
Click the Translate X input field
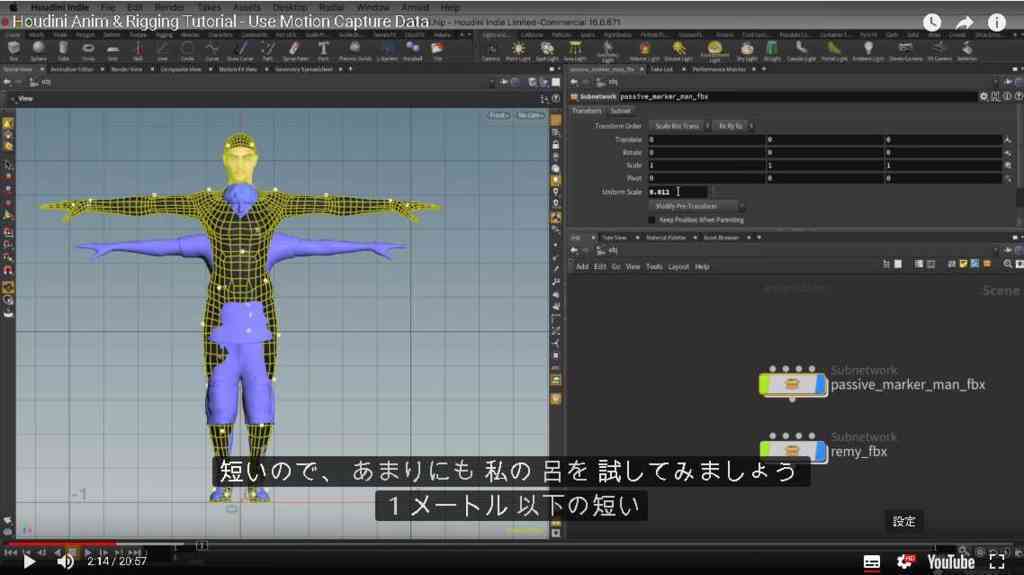tap(706, 140)
